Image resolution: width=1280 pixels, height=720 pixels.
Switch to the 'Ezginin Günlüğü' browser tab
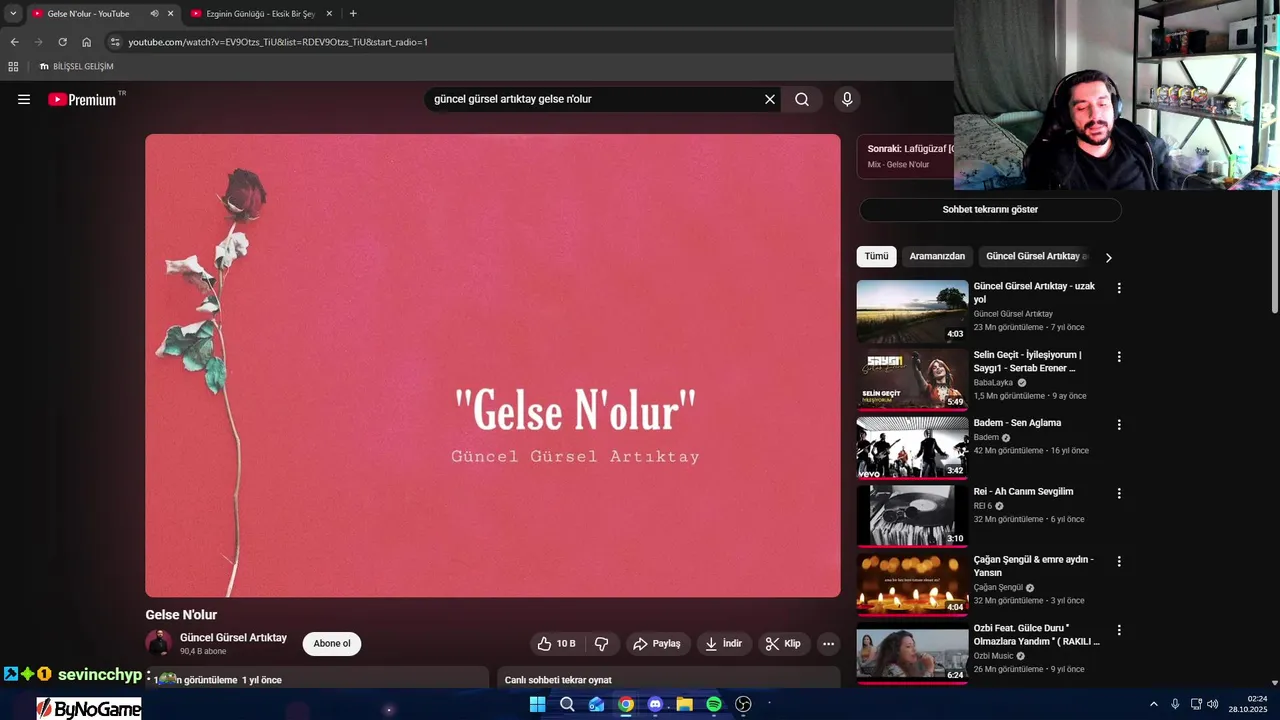point(260,14)
